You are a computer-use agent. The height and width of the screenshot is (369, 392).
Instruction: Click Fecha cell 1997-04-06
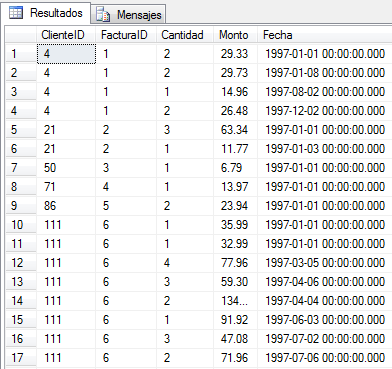point(325,282)
